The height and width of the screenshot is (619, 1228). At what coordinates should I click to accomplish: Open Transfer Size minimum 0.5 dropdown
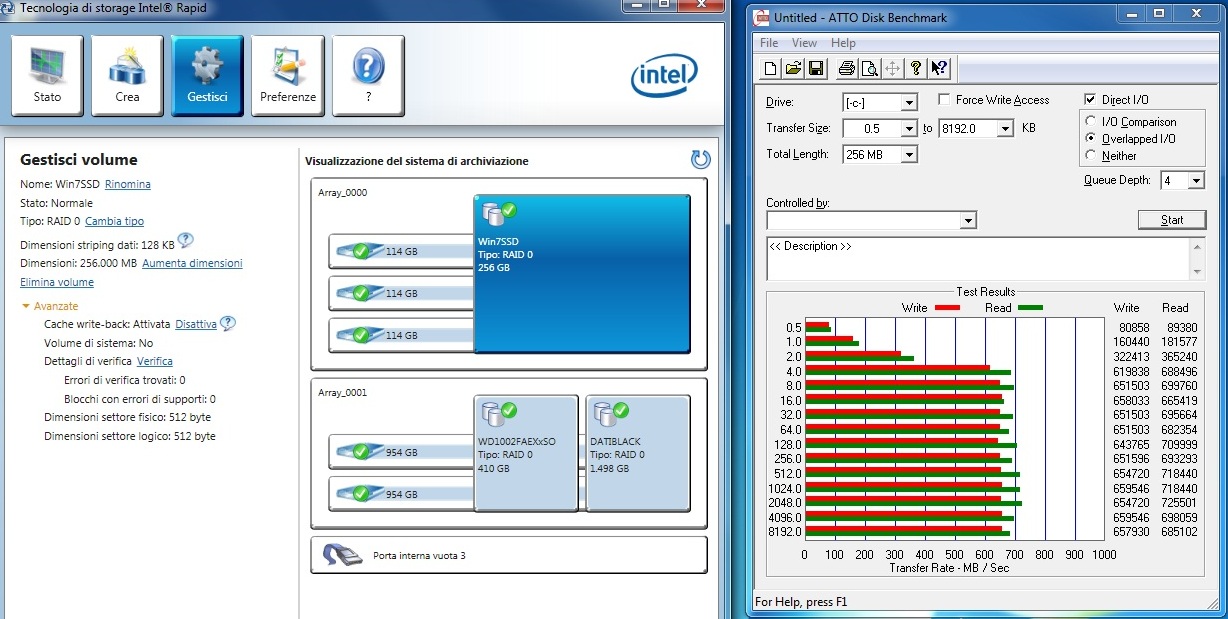click(x=909, y=128)
